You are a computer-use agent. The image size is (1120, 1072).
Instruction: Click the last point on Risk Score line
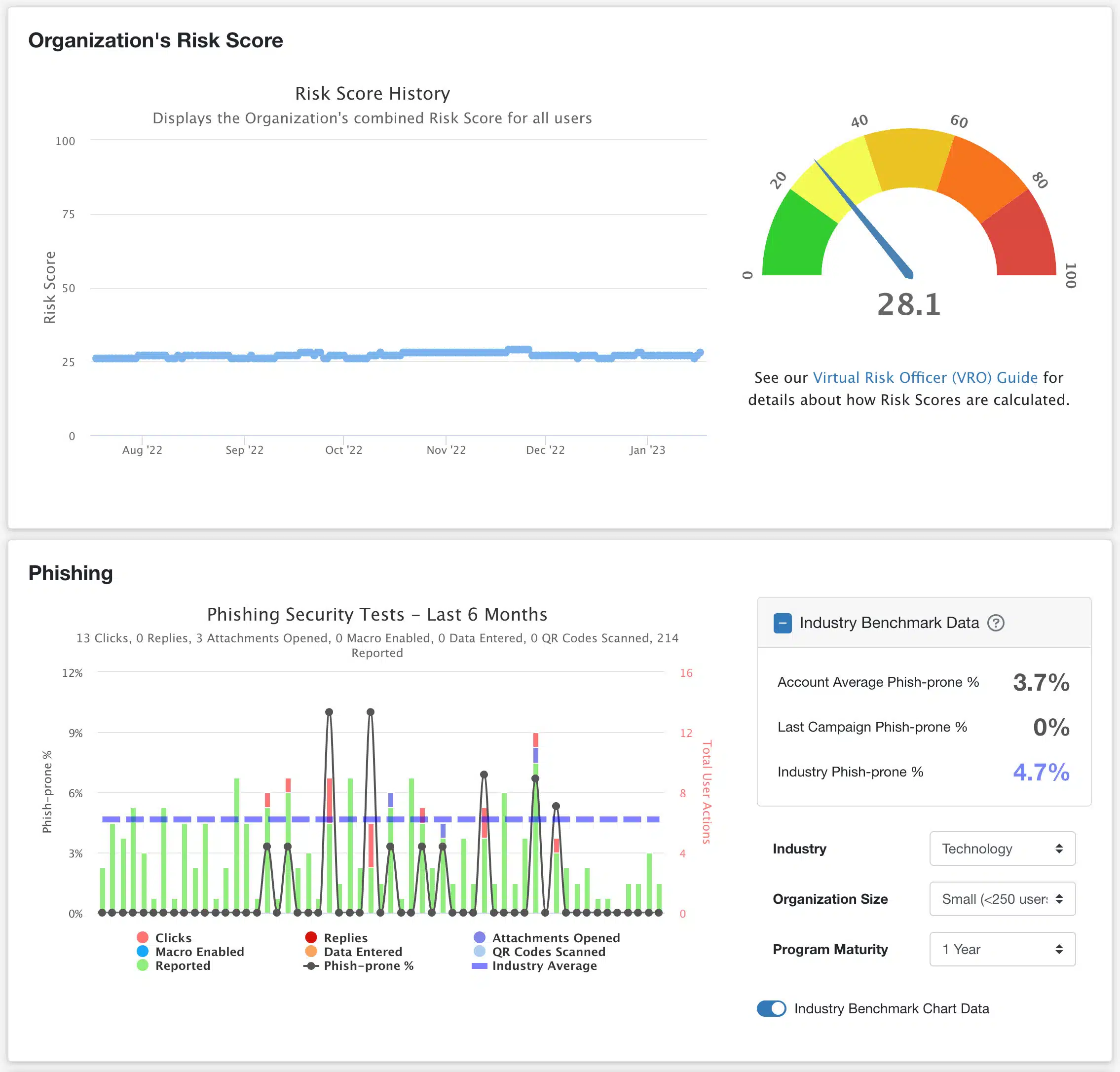[700, 353]
